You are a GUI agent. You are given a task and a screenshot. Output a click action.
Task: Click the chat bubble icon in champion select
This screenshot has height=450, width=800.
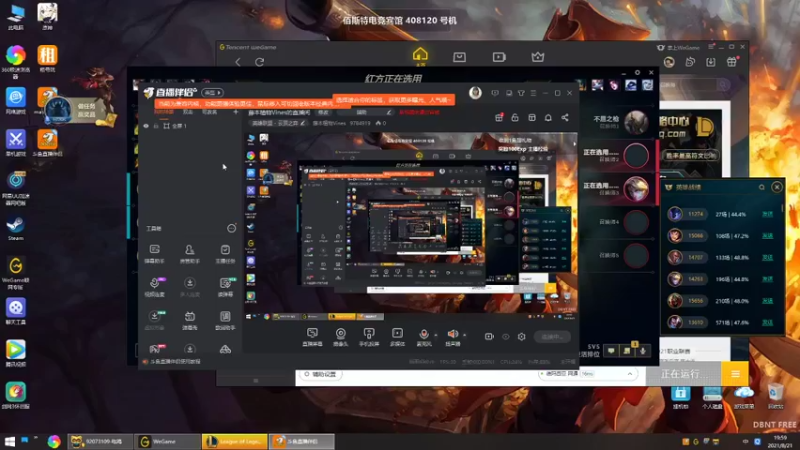click(611, 351)
